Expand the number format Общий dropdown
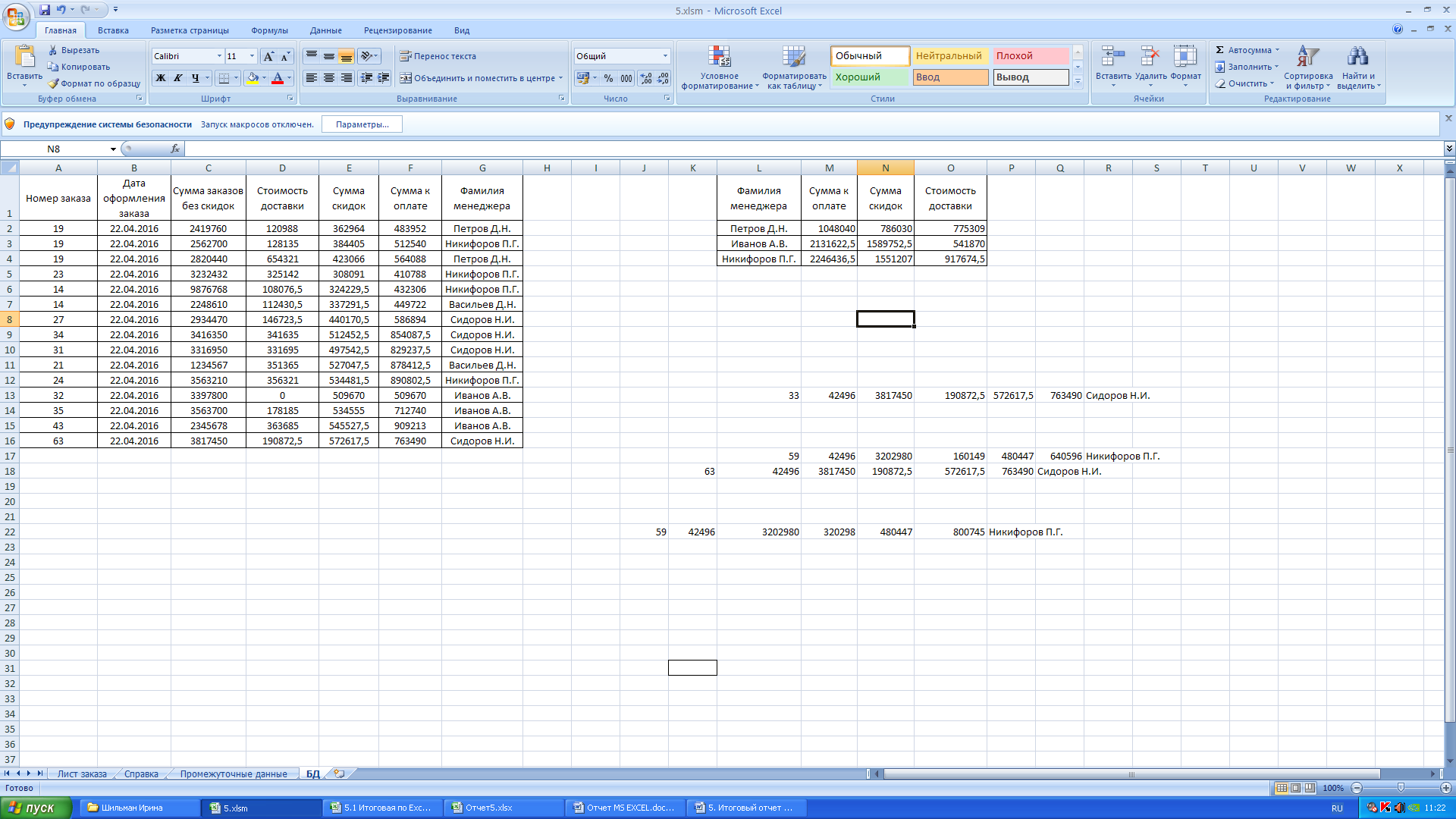Image resolution: width=1456 pixels, height=819 pixels. coord(665,56)
